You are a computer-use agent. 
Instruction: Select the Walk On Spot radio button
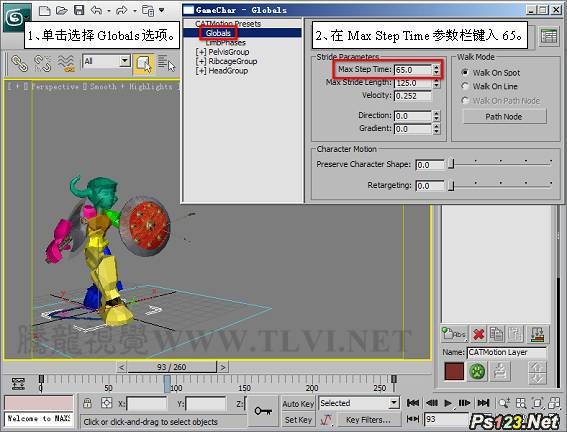[x=465, y=72]
